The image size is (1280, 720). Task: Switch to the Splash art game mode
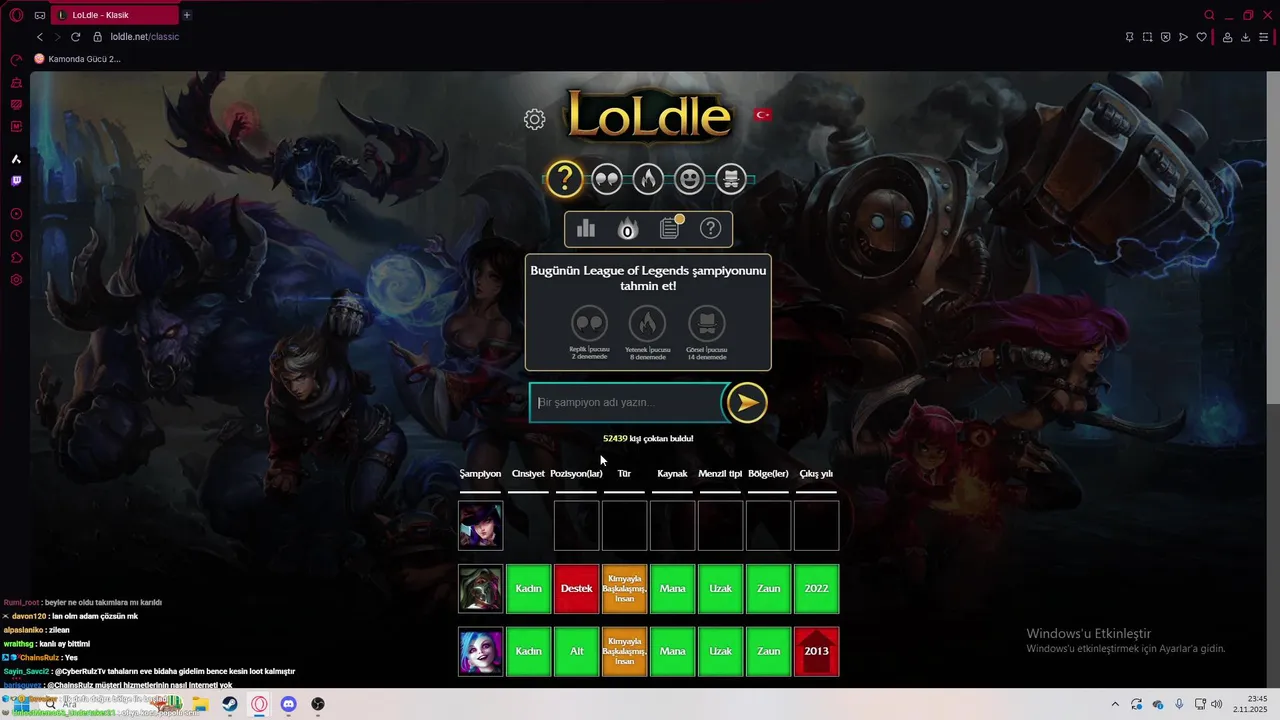coord(731,179)
